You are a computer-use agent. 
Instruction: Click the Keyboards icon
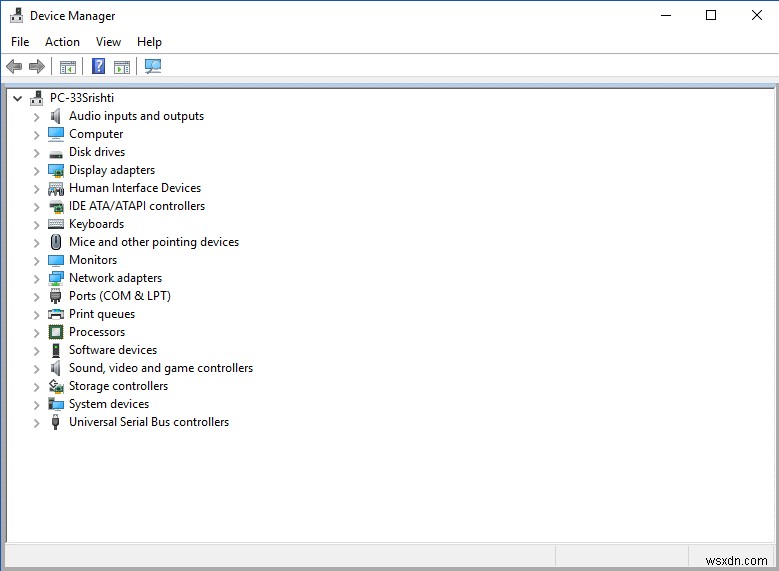[56, 224]
